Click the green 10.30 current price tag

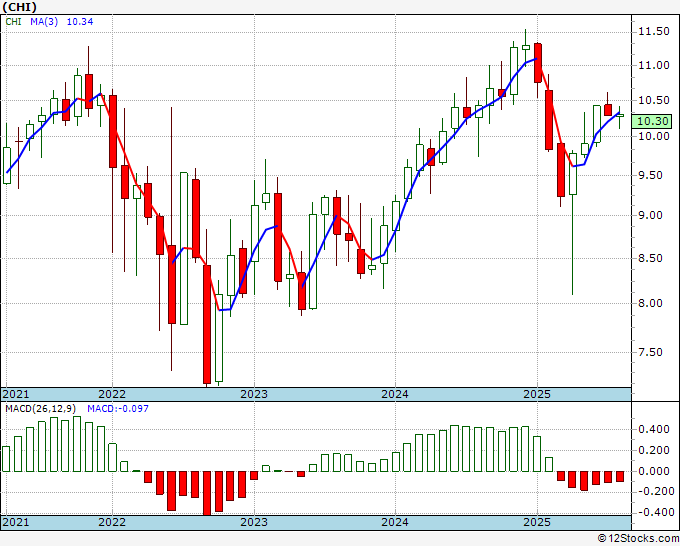click(652, 121)
